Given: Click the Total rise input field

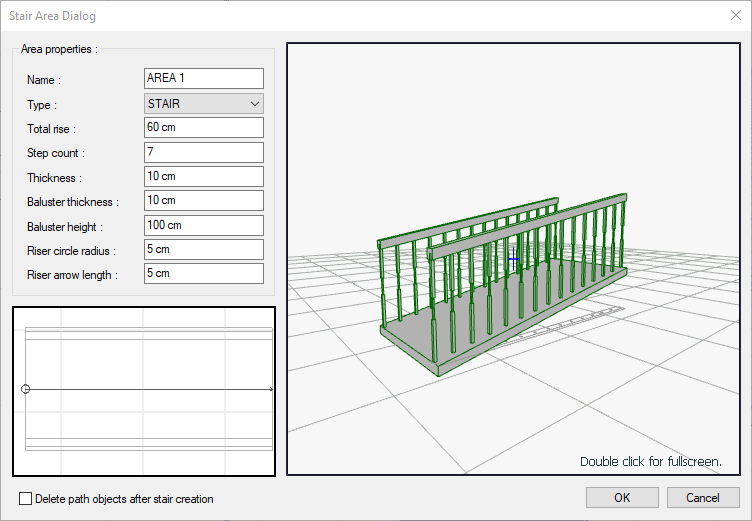Looking at the screenshot, I should (203, 128).
